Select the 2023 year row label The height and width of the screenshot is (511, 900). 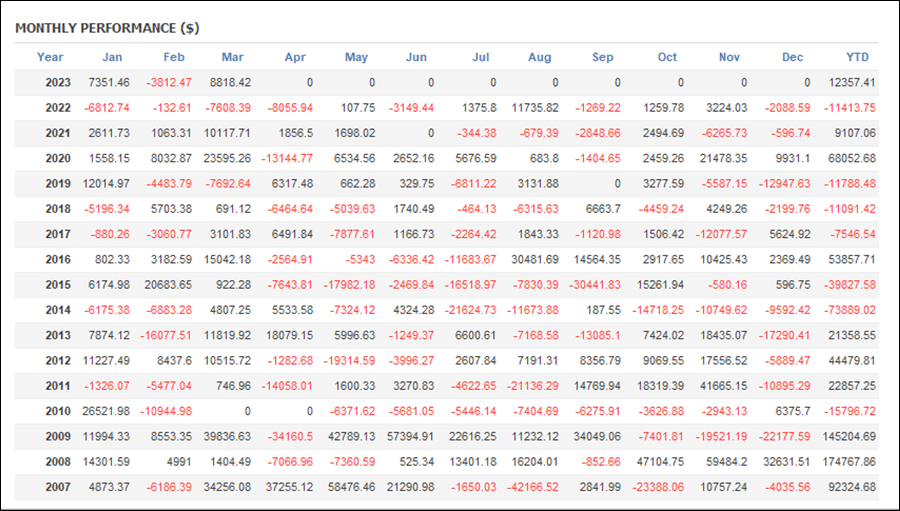(58, 82)
